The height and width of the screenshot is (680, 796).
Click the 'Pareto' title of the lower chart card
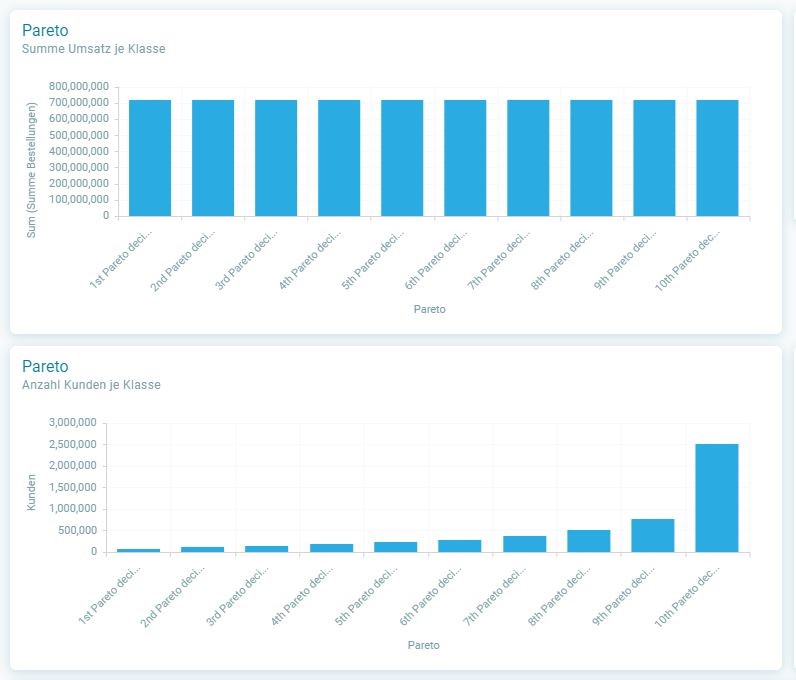(45, 366)
